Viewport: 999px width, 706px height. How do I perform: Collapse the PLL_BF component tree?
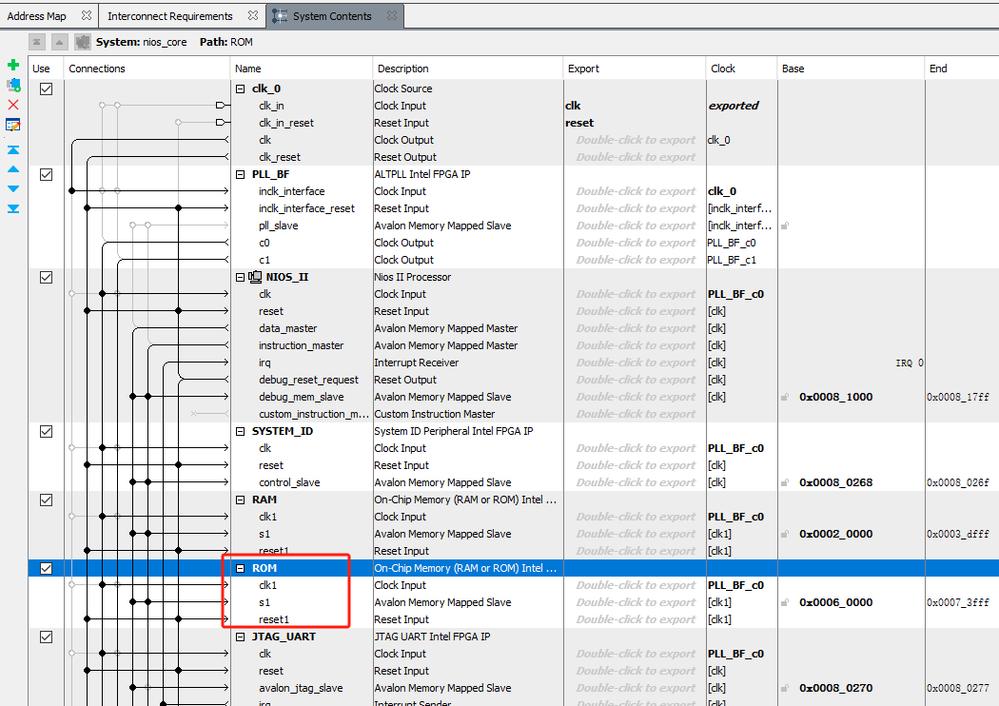pyautogui.click(x=240, y=174)
